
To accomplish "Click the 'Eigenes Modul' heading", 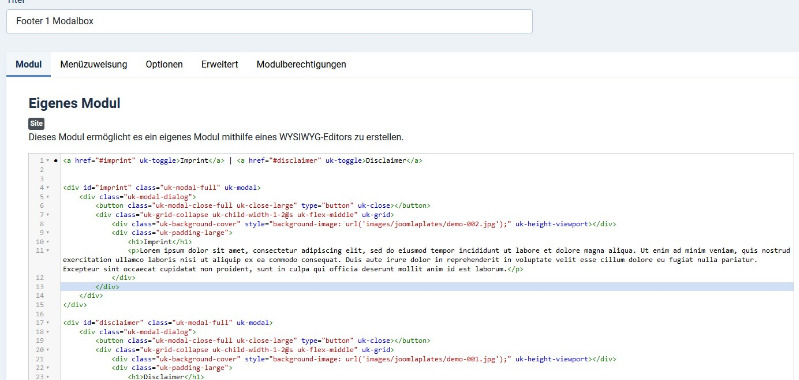I will [x=74, y=103].
